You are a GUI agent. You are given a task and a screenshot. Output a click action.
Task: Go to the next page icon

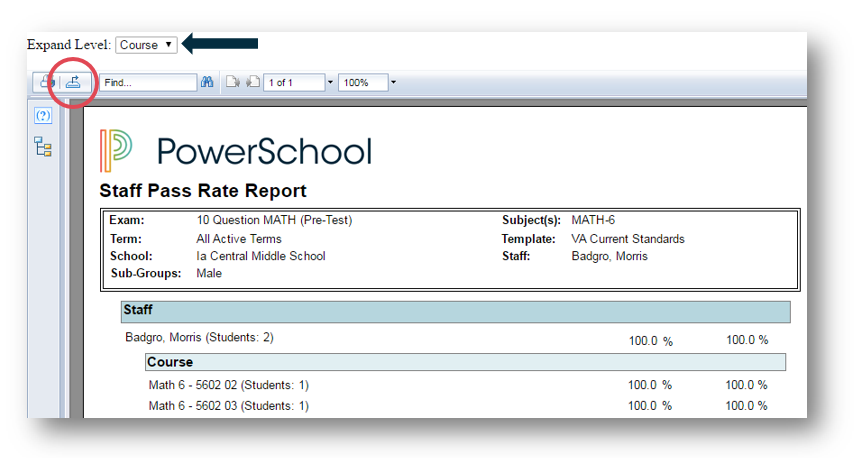tap(233, 83)
